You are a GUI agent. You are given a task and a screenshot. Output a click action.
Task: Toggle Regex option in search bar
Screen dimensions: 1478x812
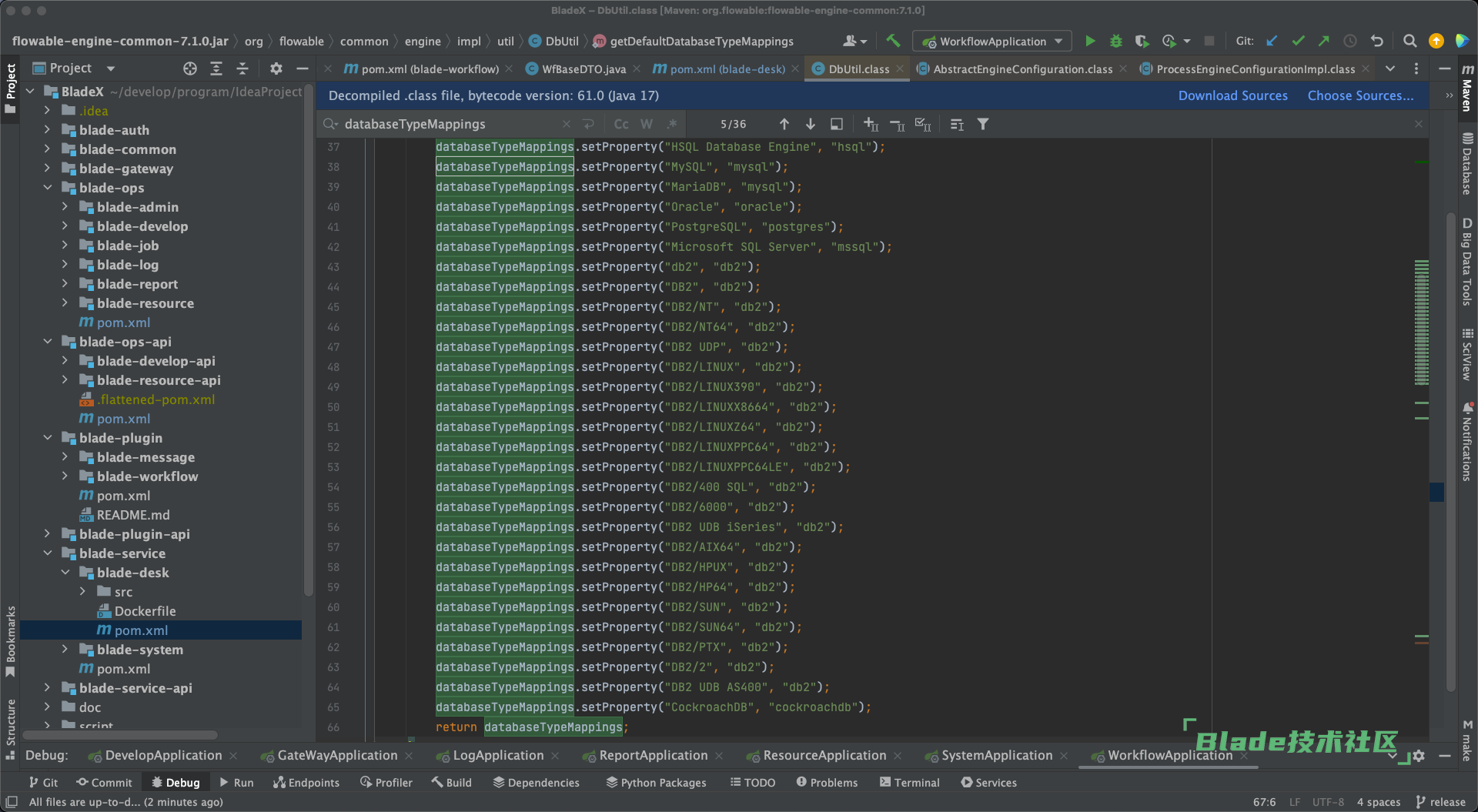pos(672,124)
